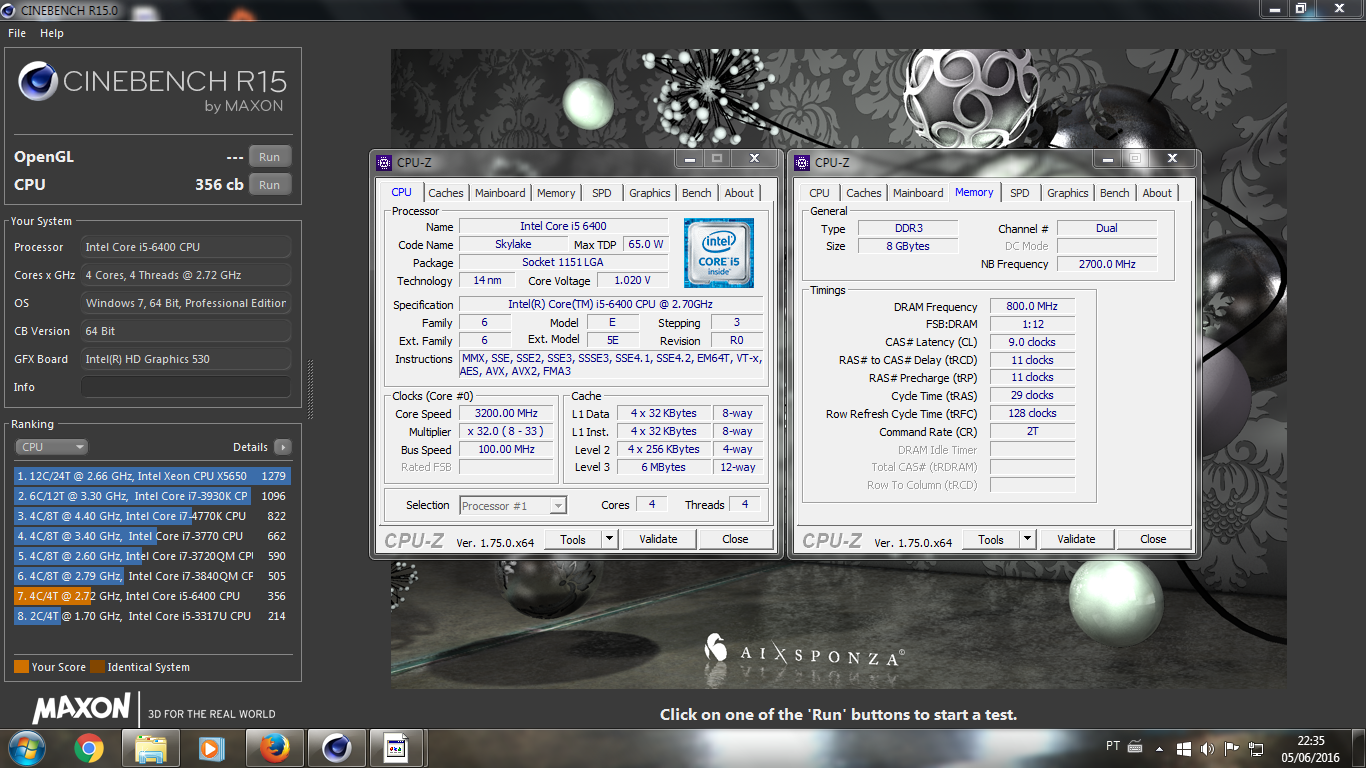The image size is (1366, 768).
Task: Open Graphics tab in left CPU-Z window
Action: [x=650, y=193]
